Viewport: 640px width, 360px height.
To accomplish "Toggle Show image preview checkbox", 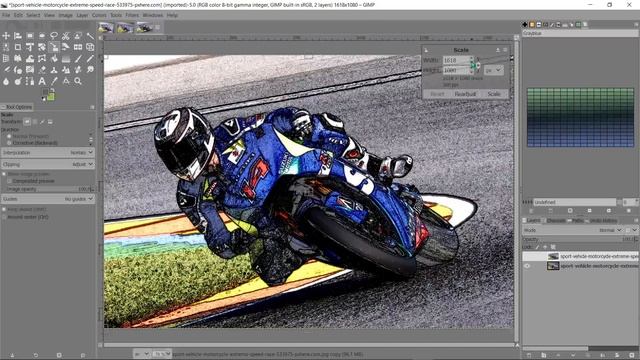I will pyautogui.click(x=4, y=174).
